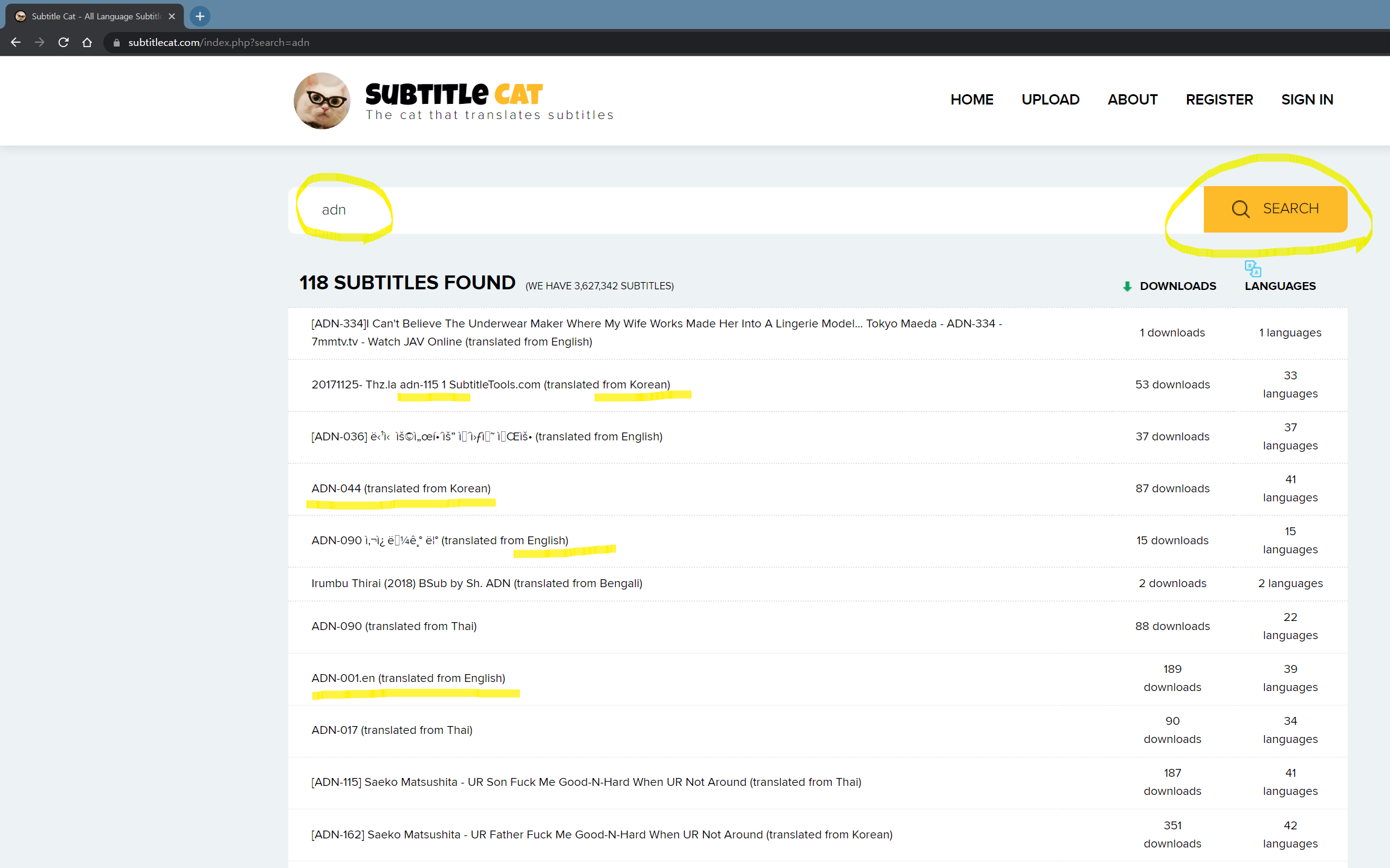
Task: Click the address bar URL
Action: 219,42
